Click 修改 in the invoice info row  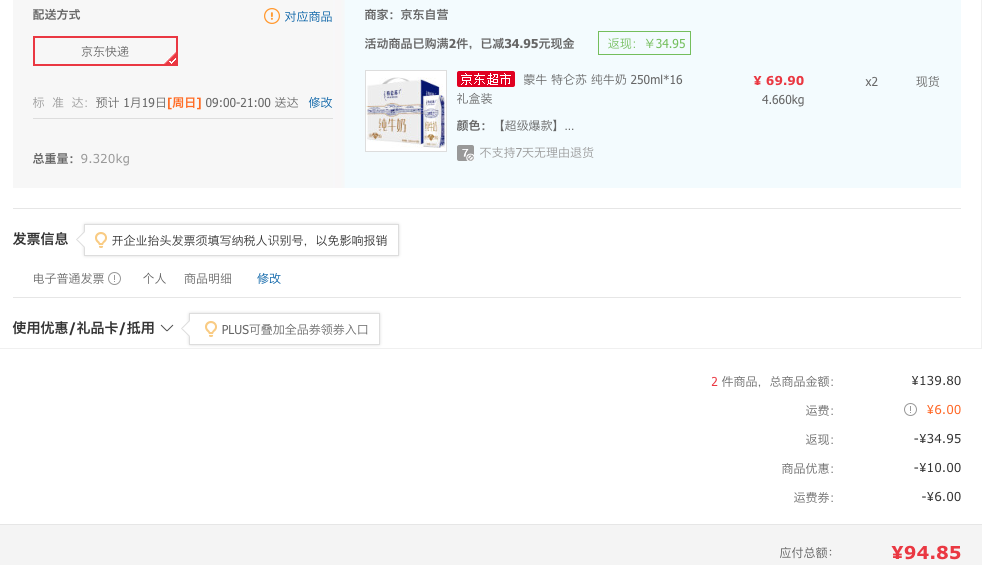pos(269,279)
